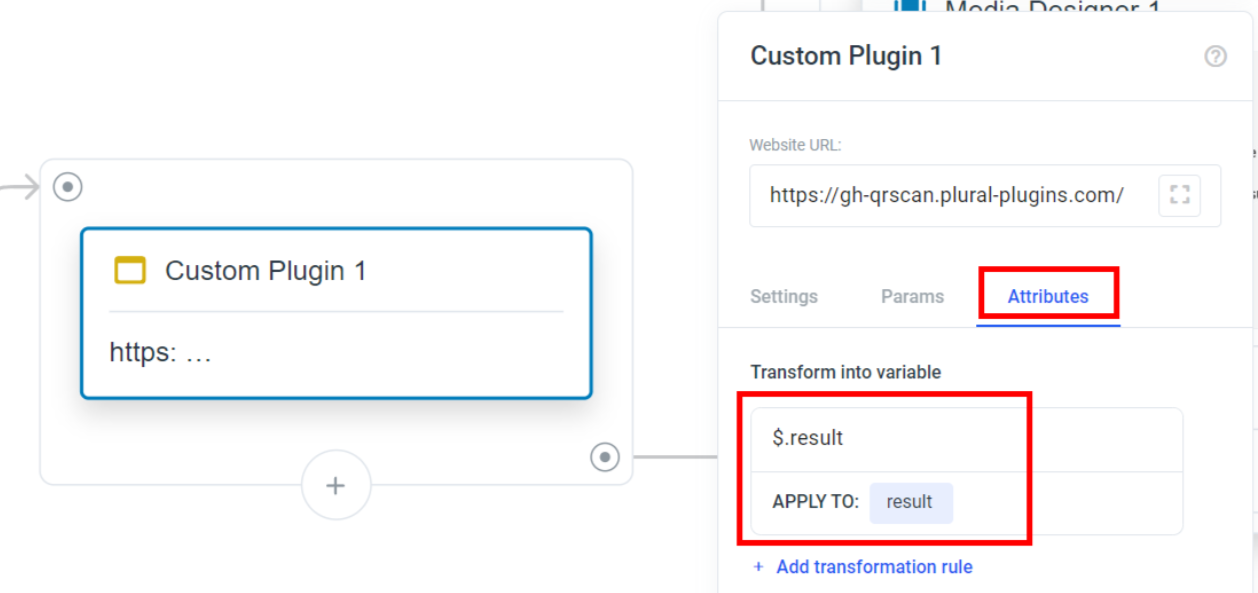Viewport: 1258px width, 593px height.
Task: Click the Transform into variable heading
Action: pos(846,372)
